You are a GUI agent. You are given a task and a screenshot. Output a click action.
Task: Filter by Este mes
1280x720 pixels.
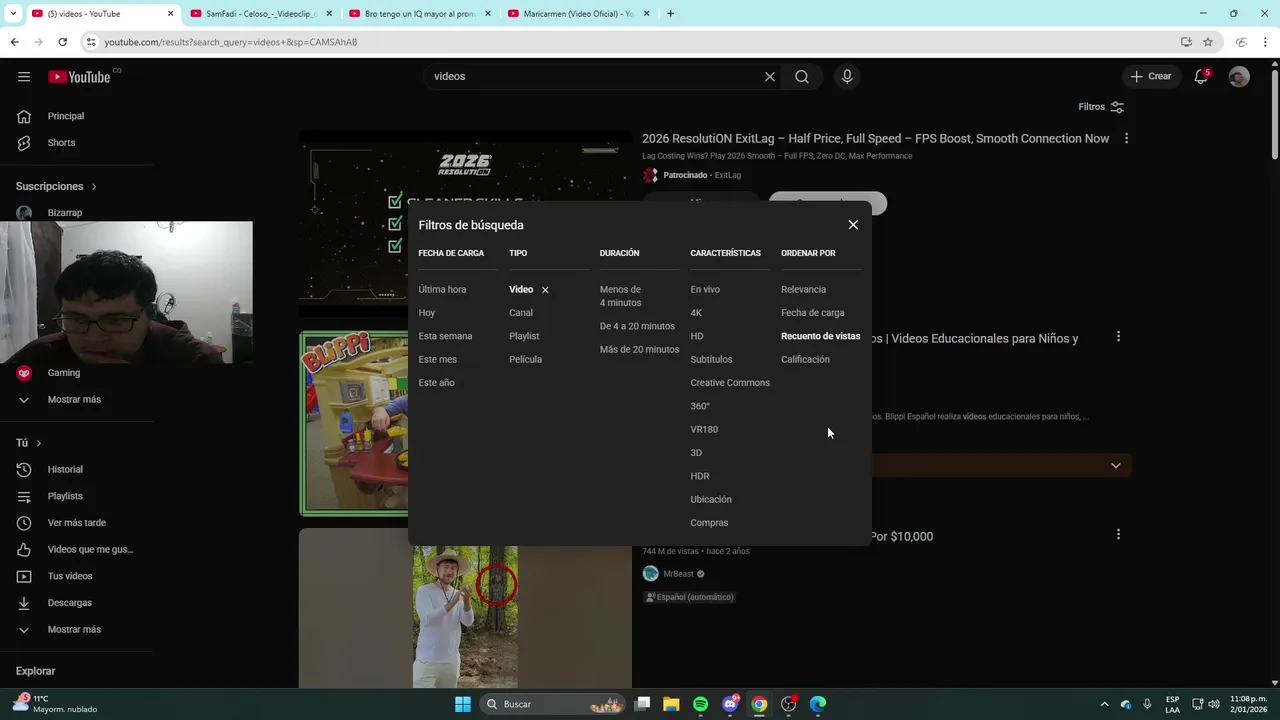click(438, 360)
